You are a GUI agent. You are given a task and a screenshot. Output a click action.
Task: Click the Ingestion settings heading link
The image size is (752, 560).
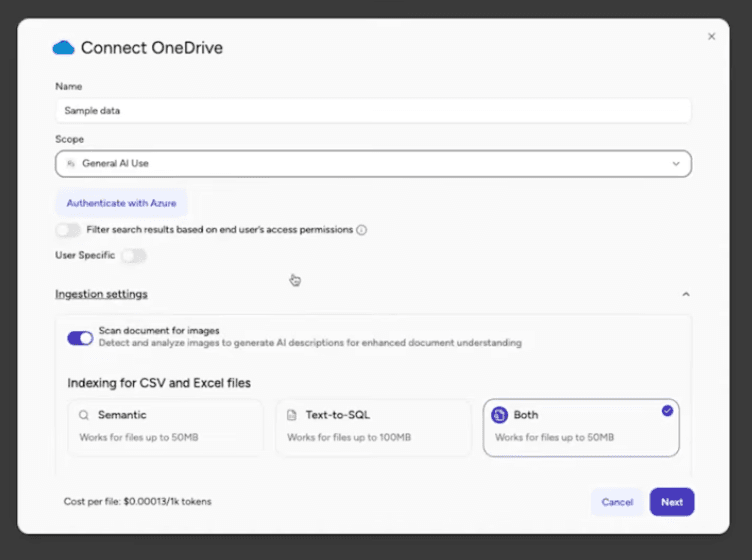point(101,294)
